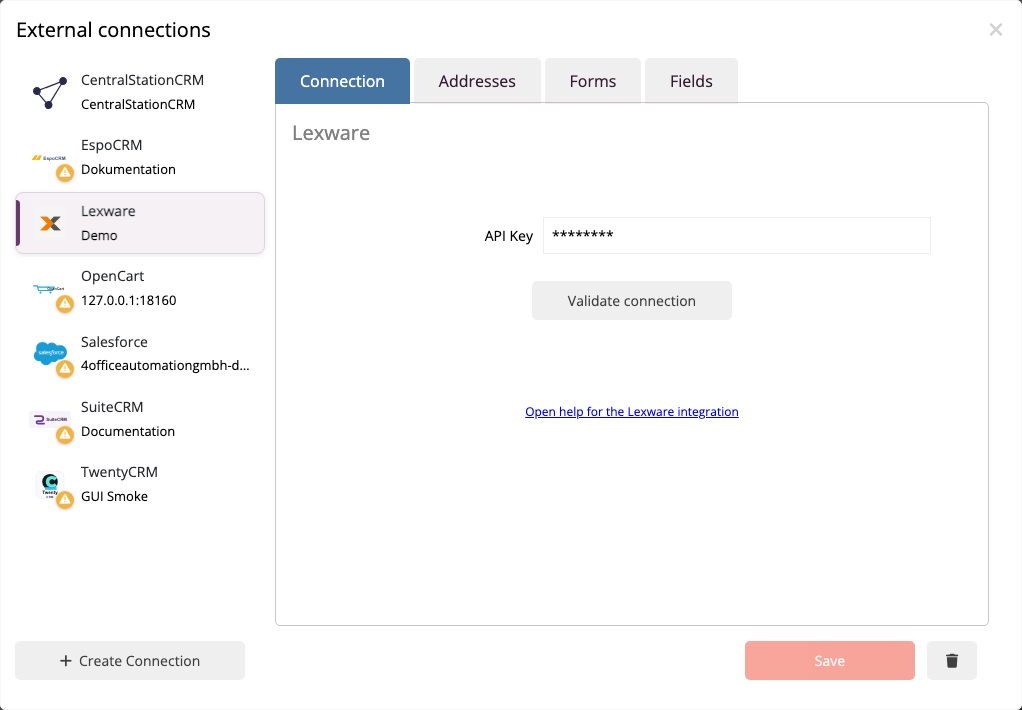Click Create Connection button
Viewport: 1022px width, 710px height.
pos(130,660)
